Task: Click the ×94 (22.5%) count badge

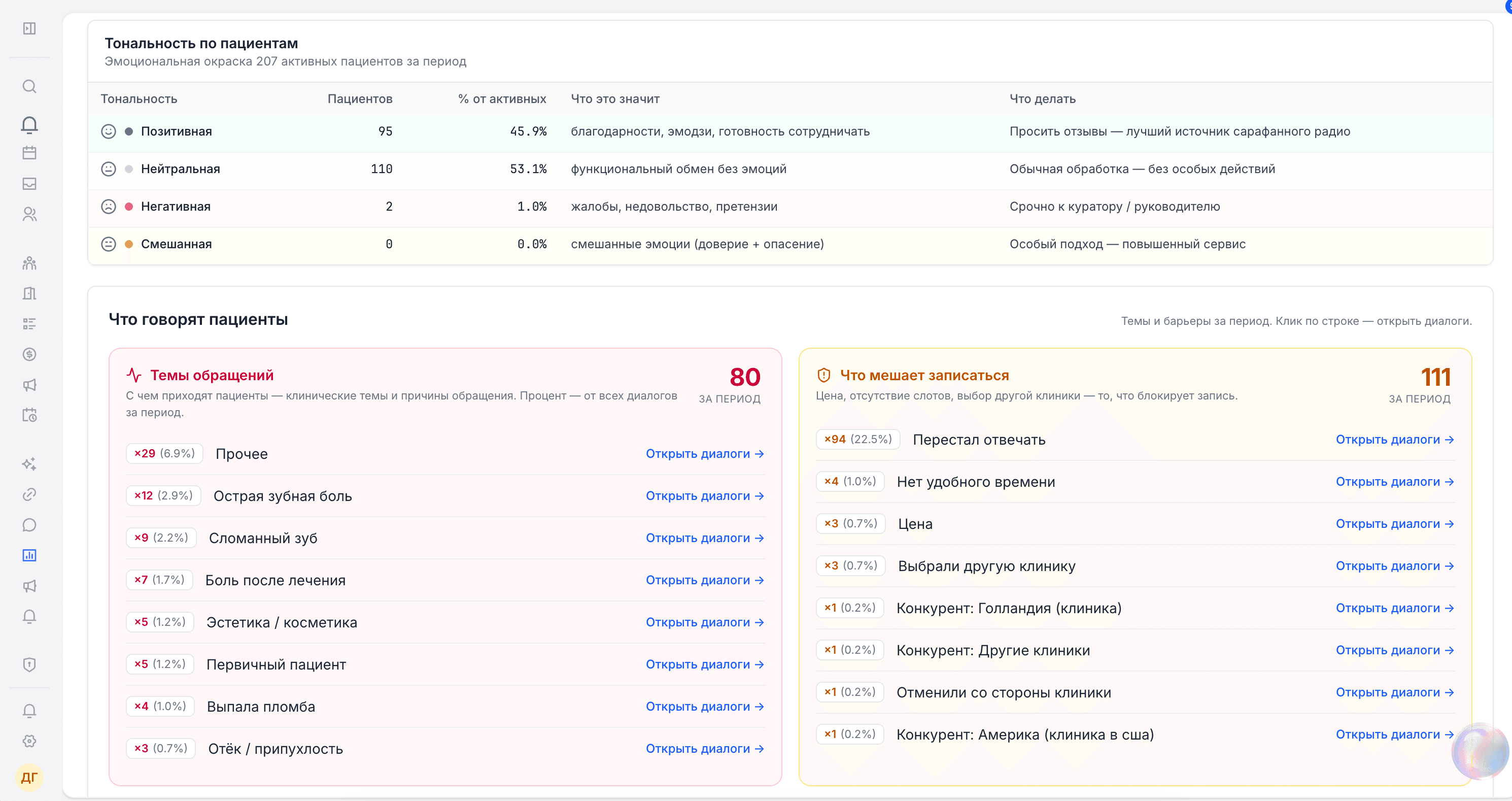Action: coord(857,439)
